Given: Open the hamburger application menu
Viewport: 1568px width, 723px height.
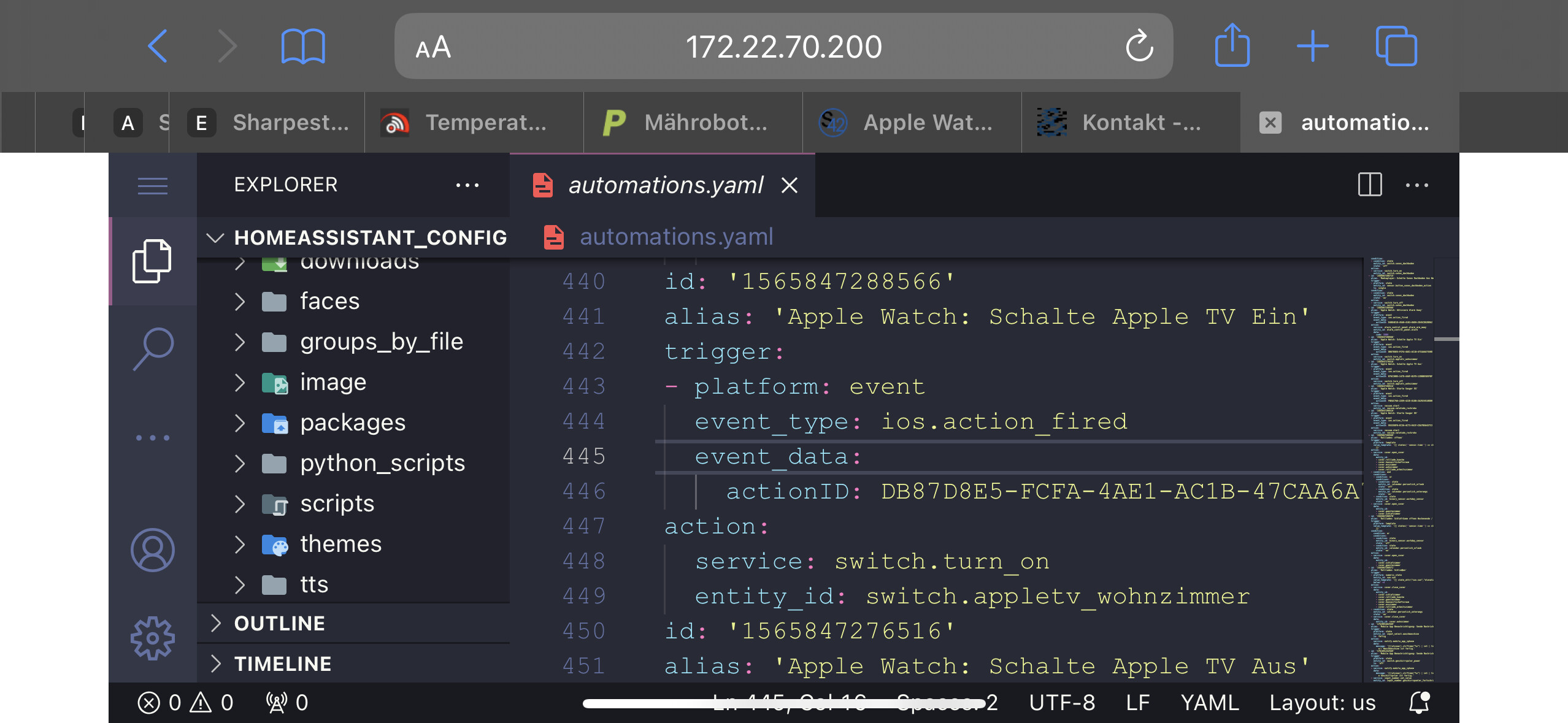Looking at the screenshot, I should 153,185.
